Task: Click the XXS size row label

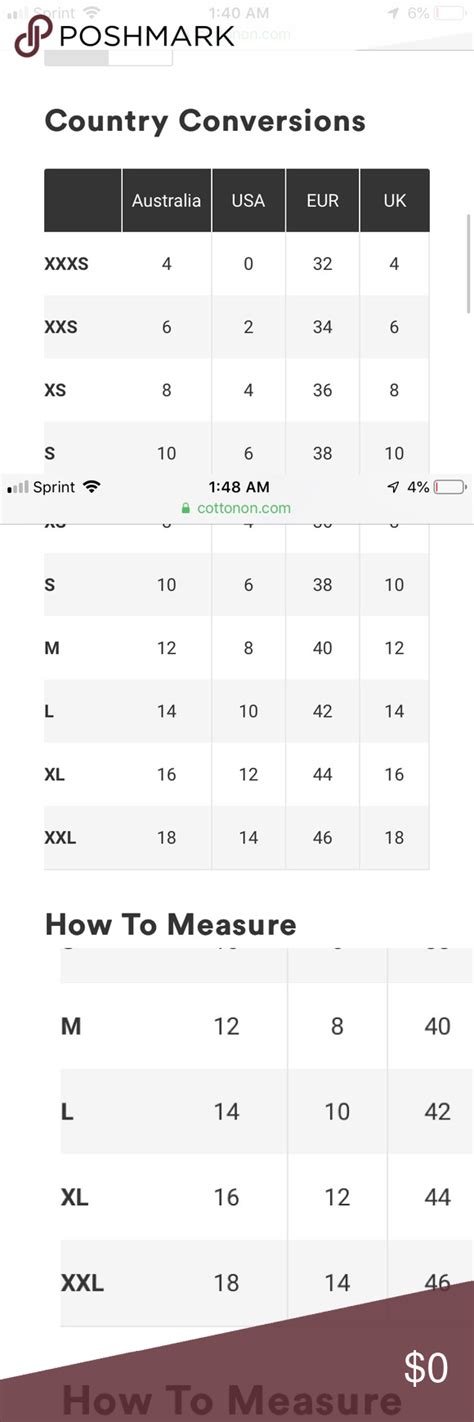Action: [61, 327]
